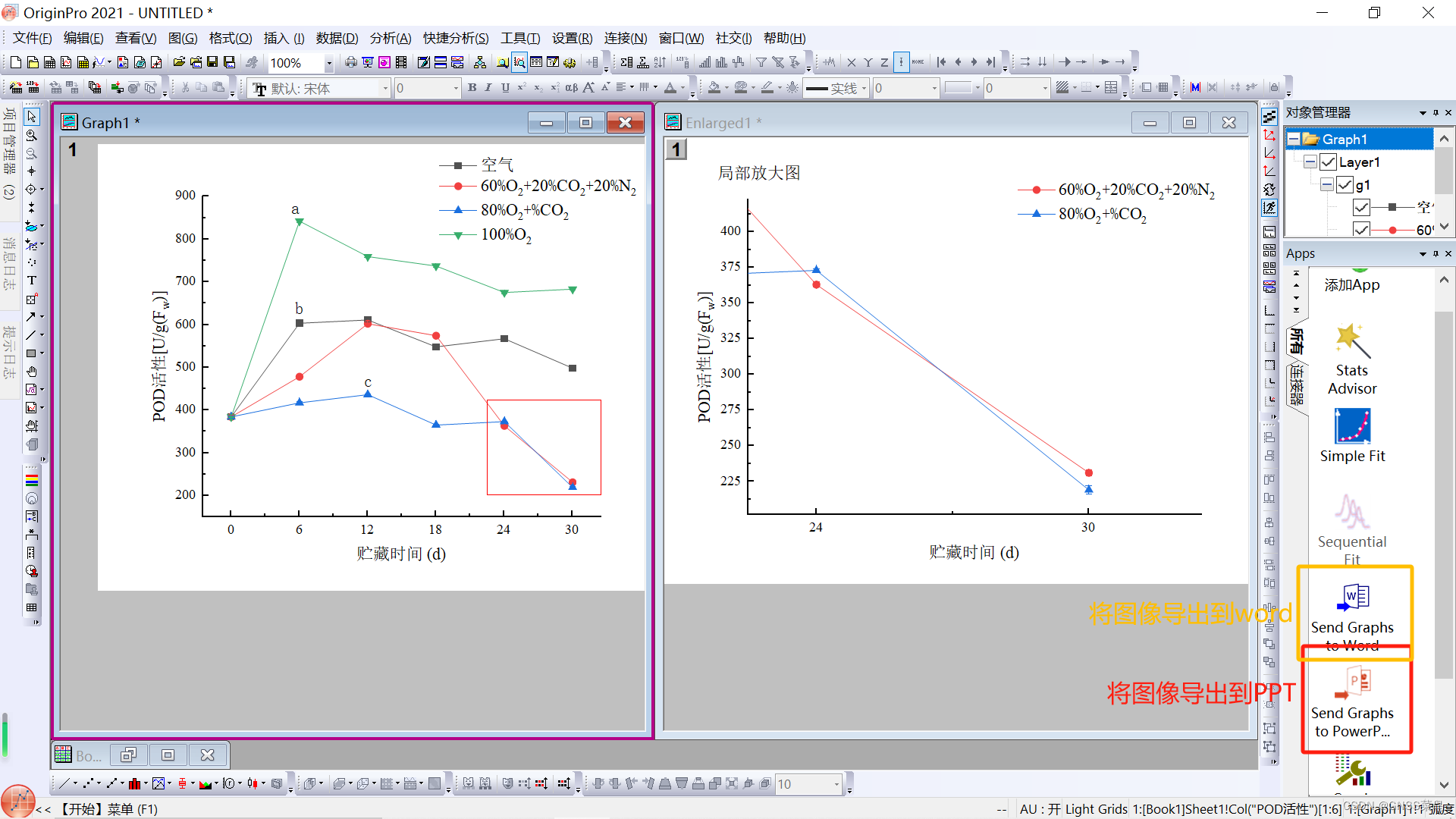This screenshot has height=819, width=1456.
Task: Open the zoom level 100% dropdown
Action: click(x=328, y=64)
